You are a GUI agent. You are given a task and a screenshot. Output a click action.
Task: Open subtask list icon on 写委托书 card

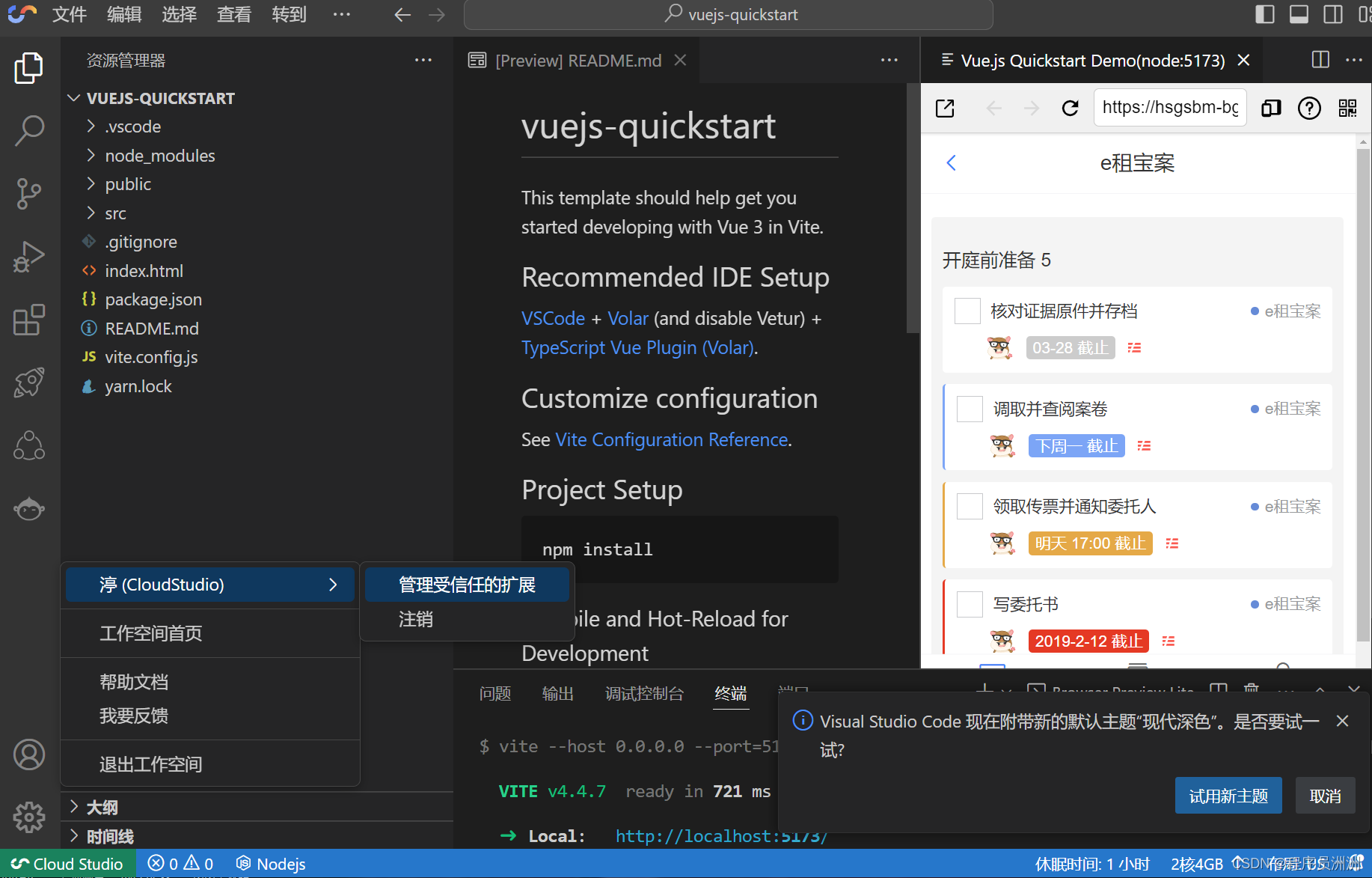tap(1169, 641)
